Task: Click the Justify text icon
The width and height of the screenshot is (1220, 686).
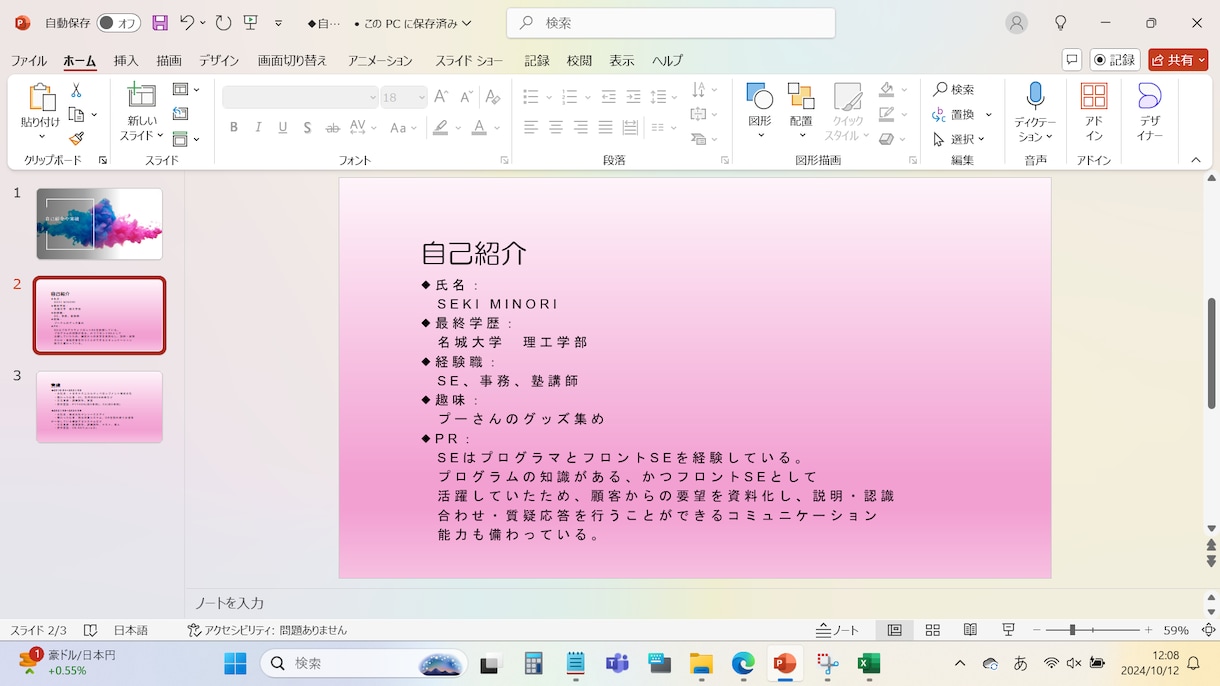Action: pos(605,127)
